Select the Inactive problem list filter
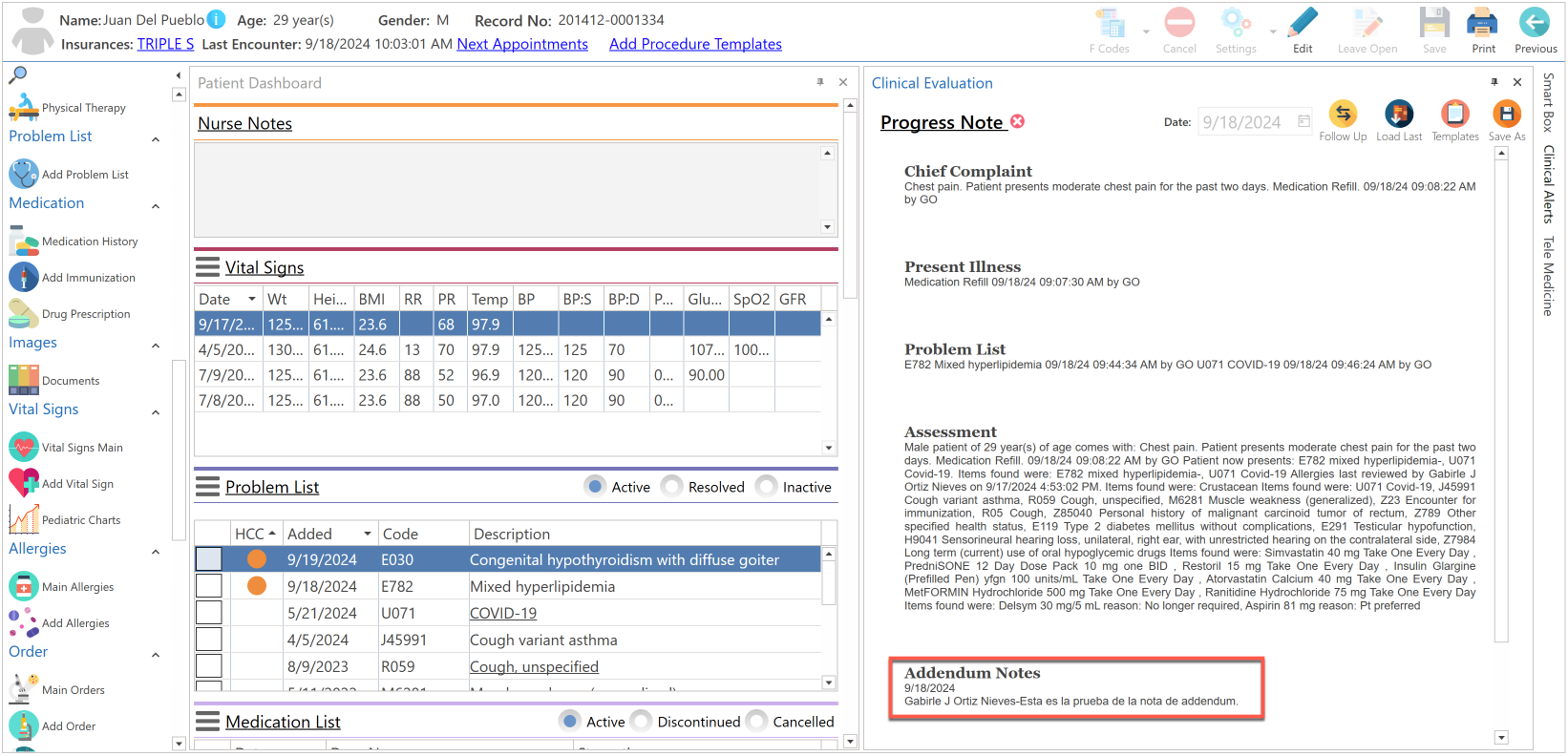This screenshot has height=756, width=1568. tap(766, 486)
